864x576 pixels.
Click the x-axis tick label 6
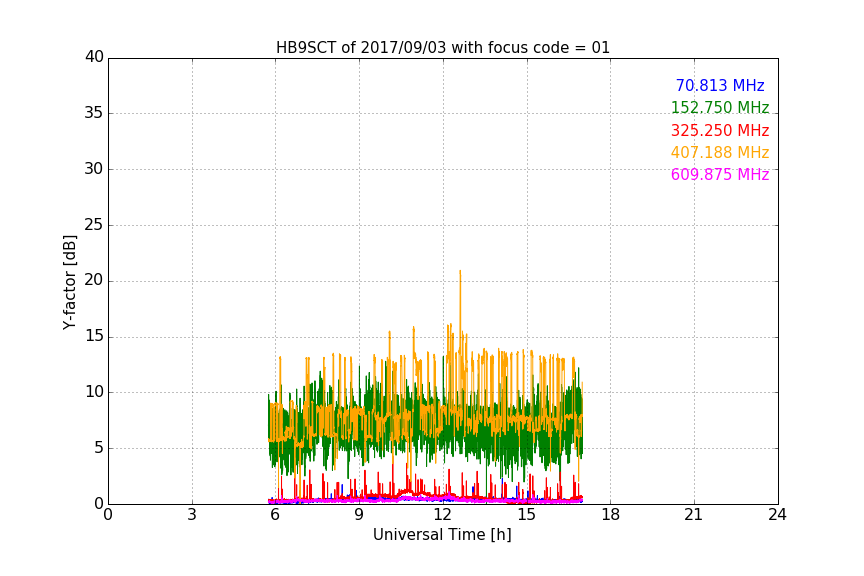coord(275,515)
